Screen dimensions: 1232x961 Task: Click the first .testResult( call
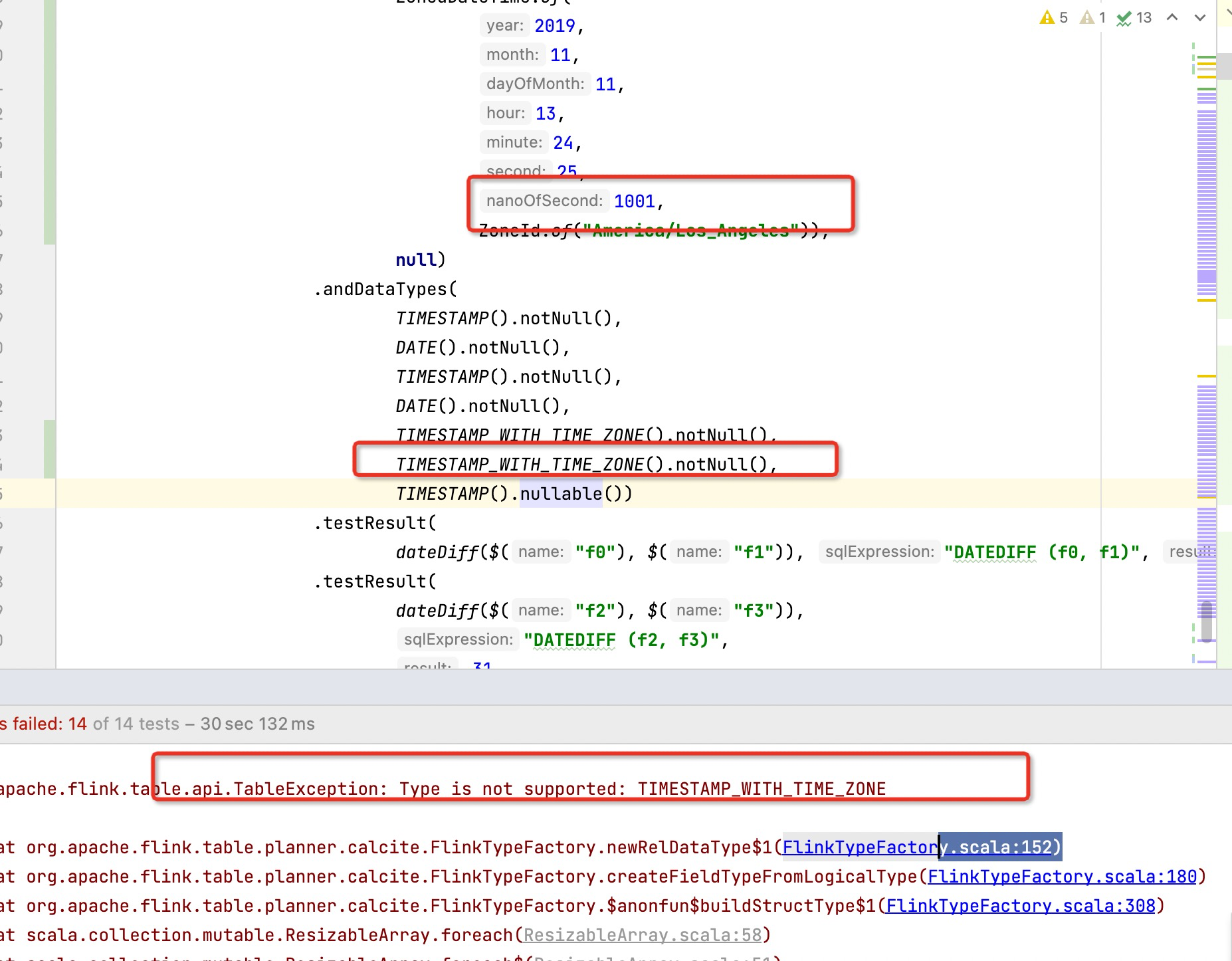coord(375,523)
